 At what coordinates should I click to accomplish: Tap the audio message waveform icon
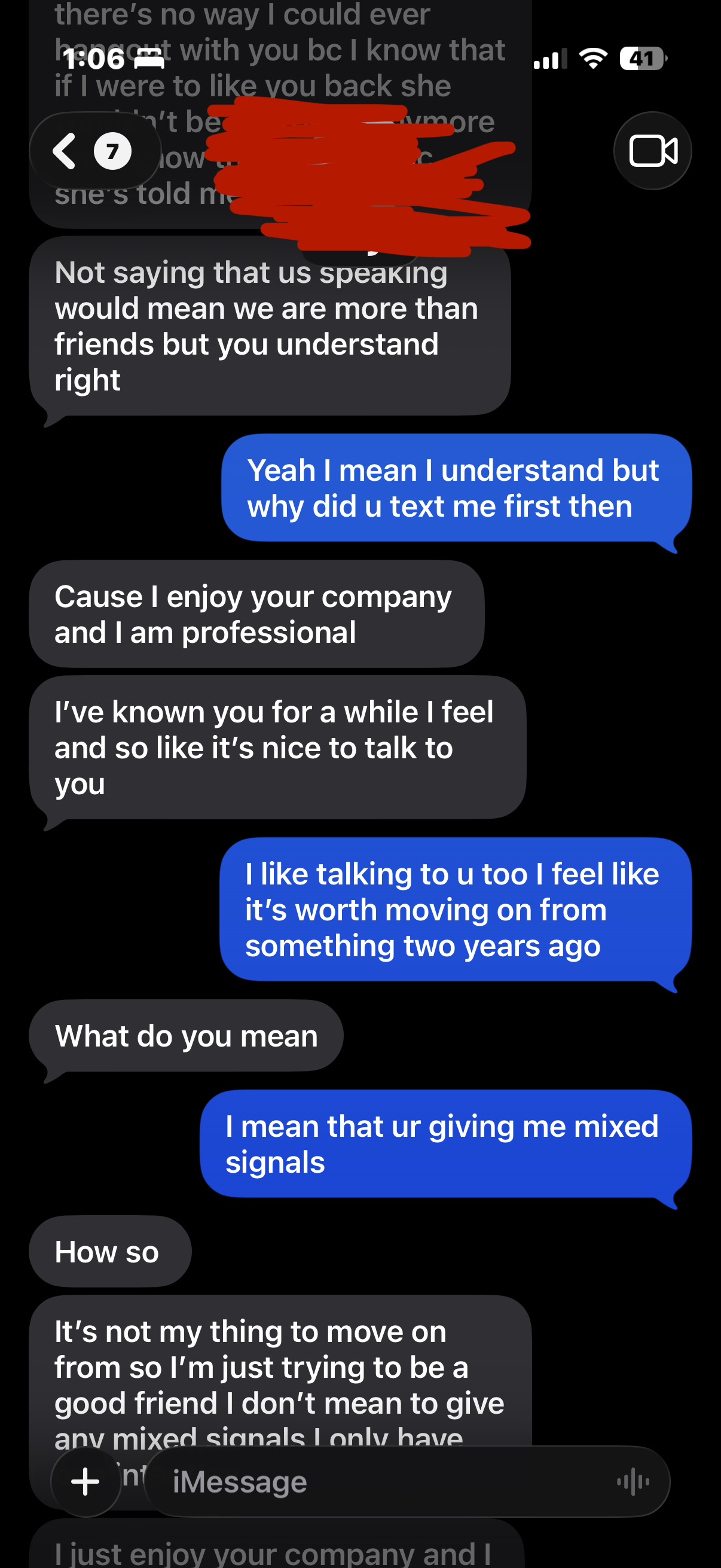point(633,1481)
